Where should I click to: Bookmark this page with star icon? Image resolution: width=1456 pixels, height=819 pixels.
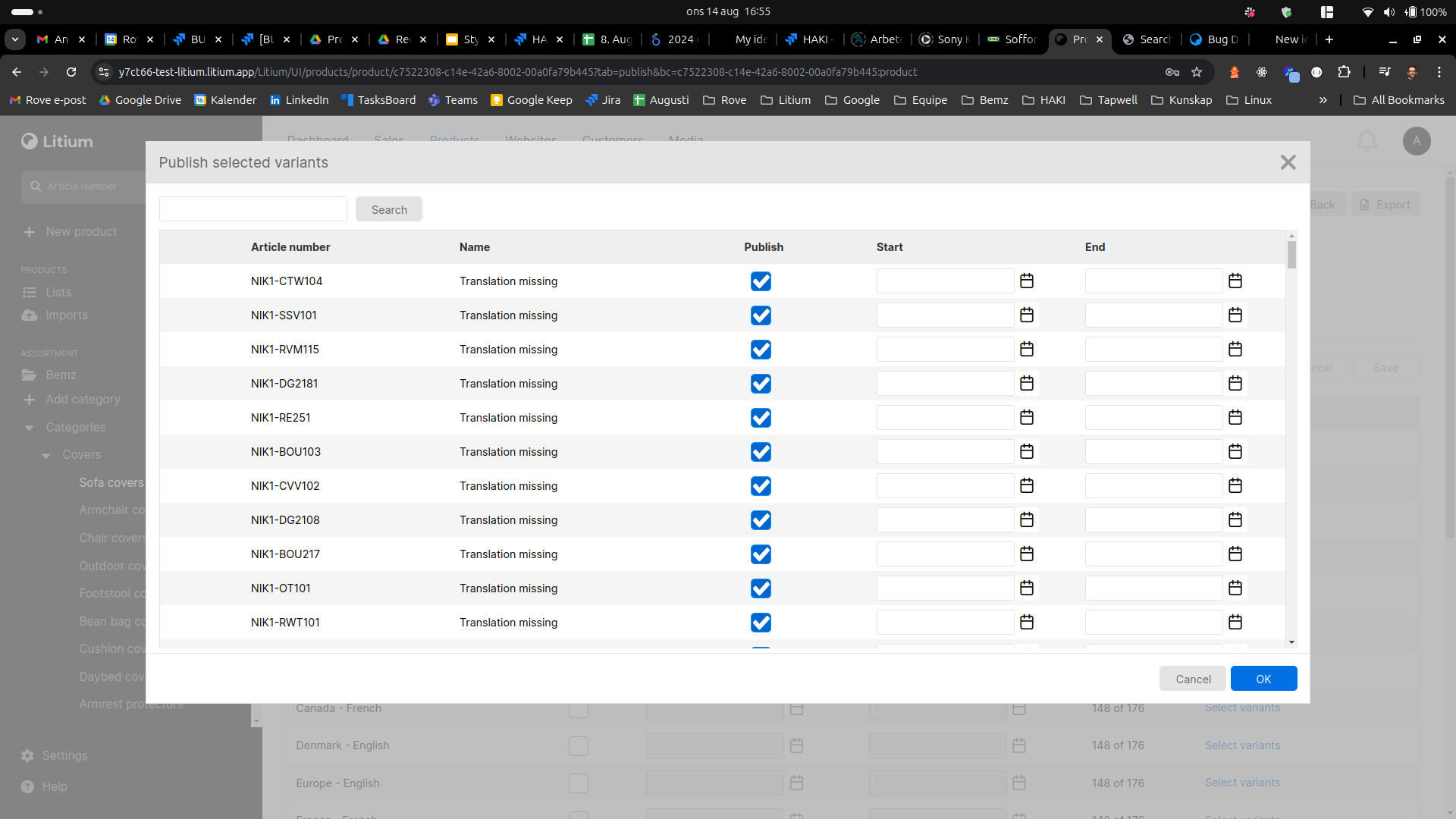[x=1197, y=72]
